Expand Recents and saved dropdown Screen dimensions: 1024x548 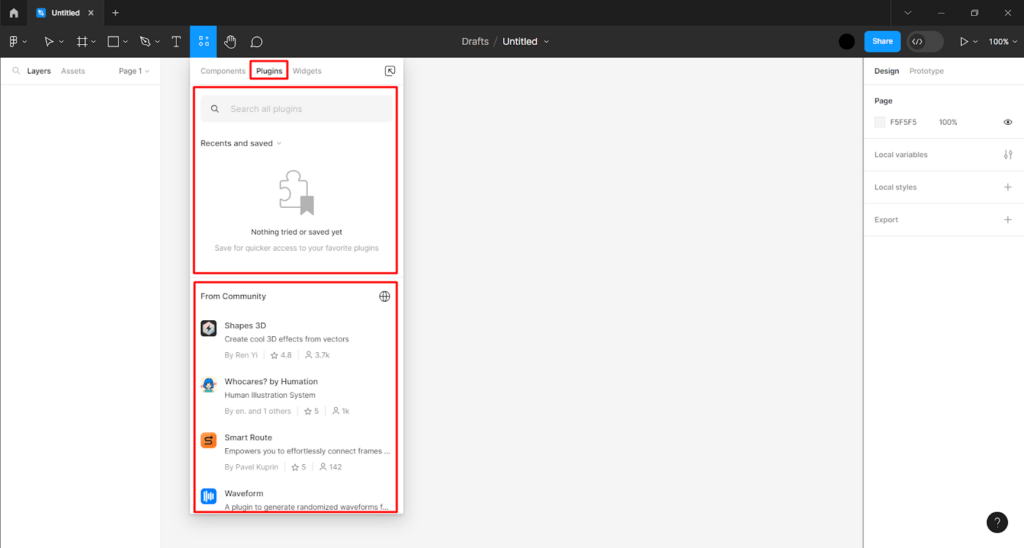click(x=241, y=143)
